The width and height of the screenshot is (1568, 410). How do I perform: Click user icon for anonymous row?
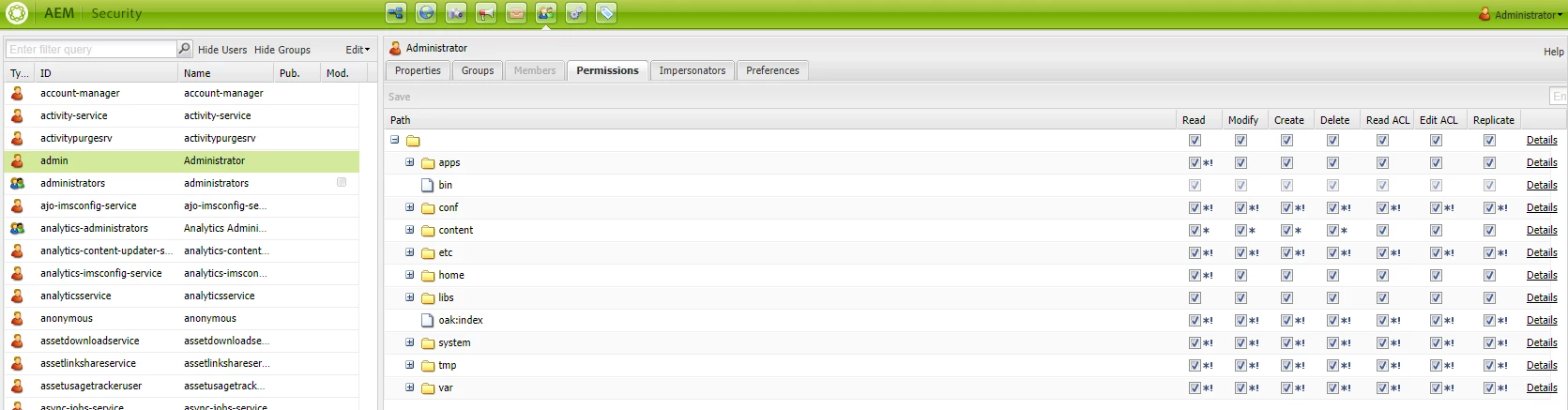coord(17,318)
